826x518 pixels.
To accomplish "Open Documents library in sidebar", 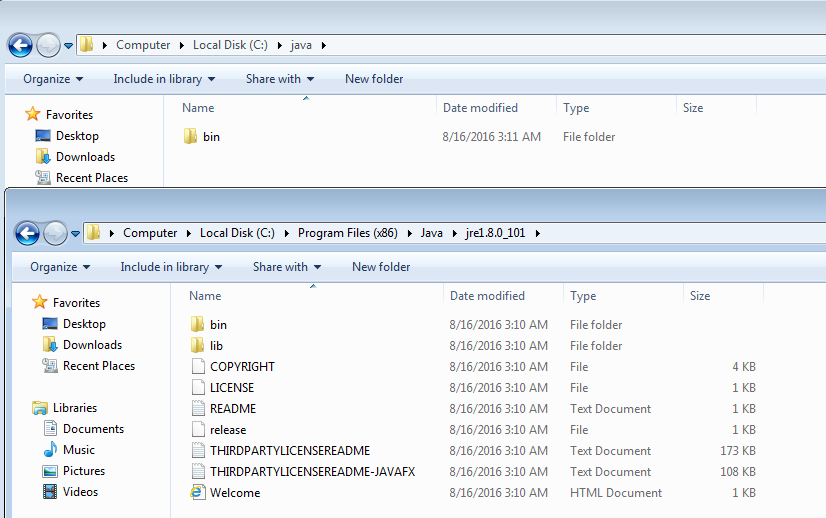I will [93, 429].
